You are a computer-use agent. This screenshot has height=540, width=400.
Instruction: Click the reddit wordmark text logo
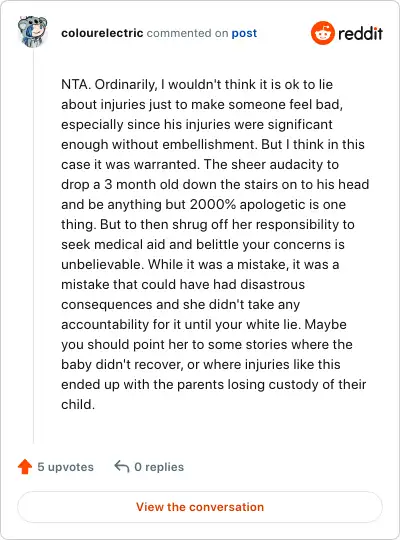(x=360, y=34)
